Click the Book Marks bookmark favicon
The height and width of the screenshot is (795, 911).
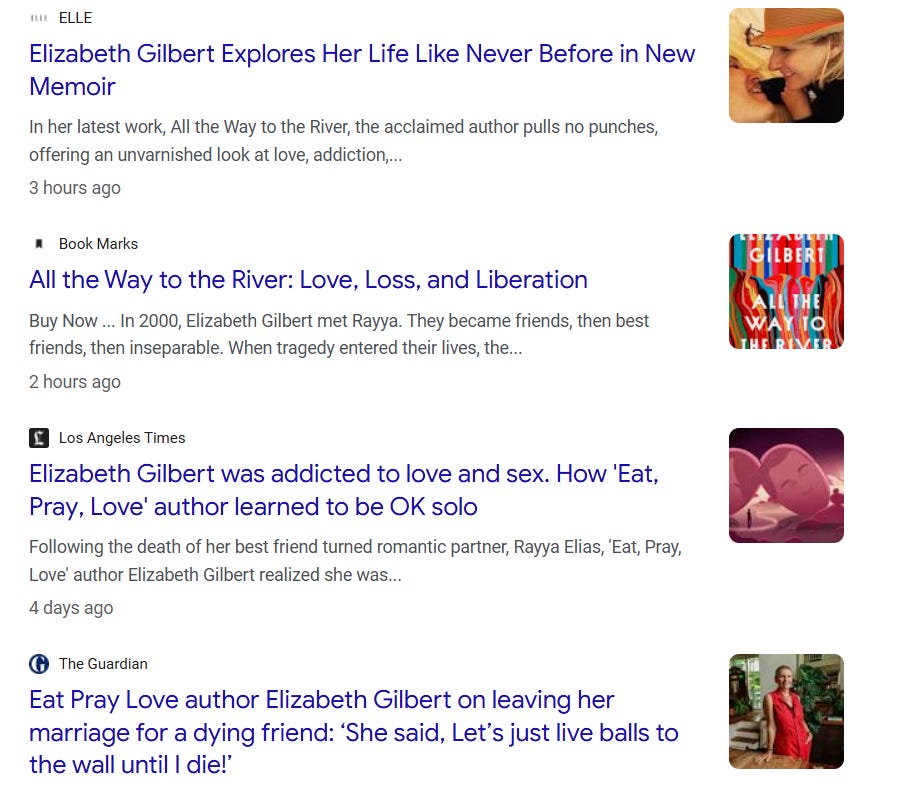(x=39, y=244)
